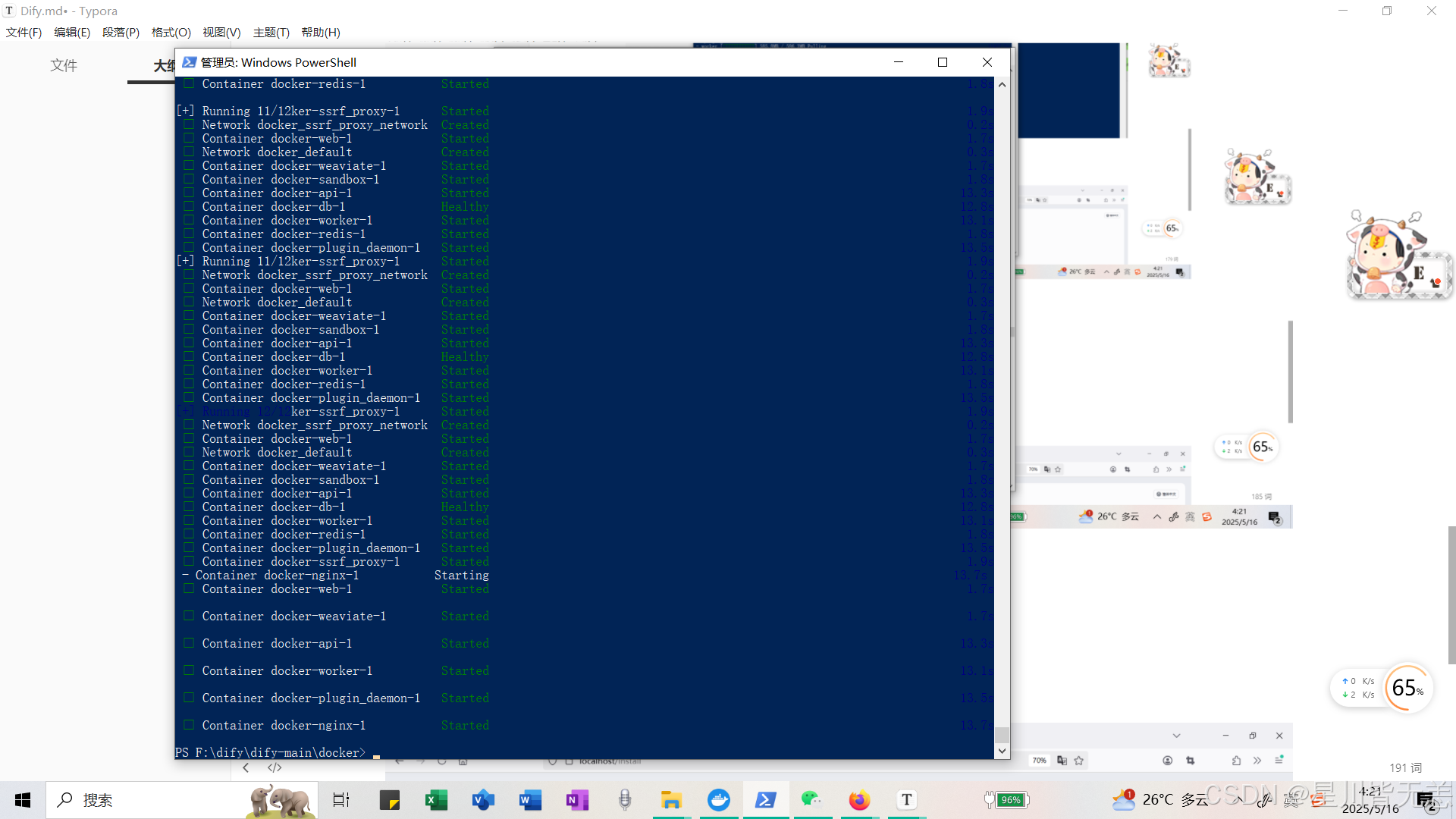Click the Typora sidebar back chevron

pos(246,767)
